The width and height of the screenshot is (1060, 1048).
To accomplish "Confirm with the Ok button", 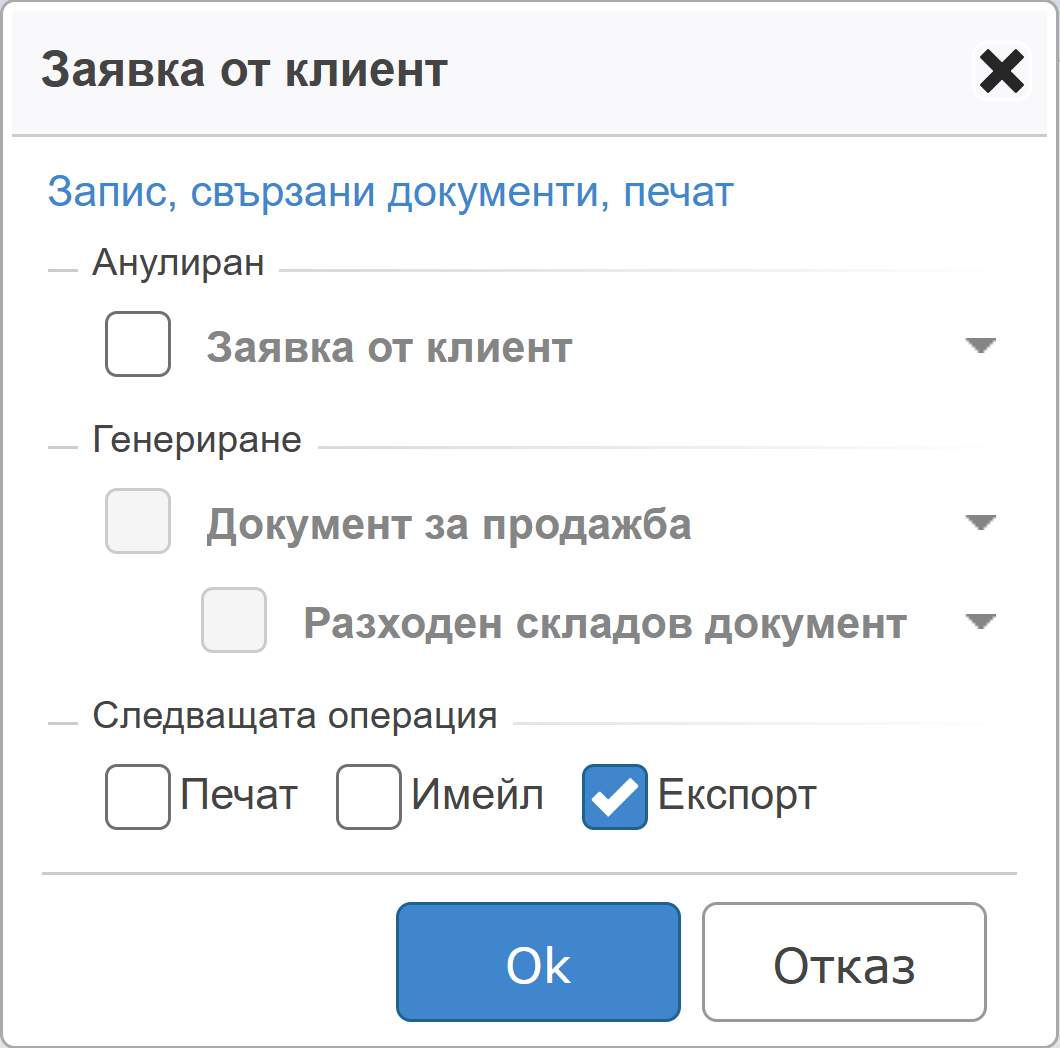I will (x=538, y=962).
